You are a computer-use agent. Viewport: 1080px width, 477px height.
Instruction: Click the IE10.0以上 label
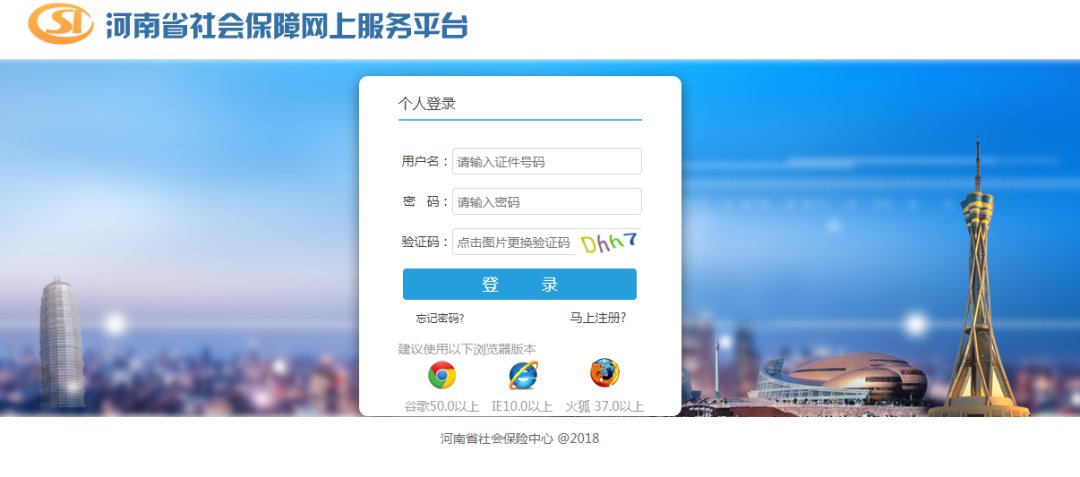click(522, 406)
